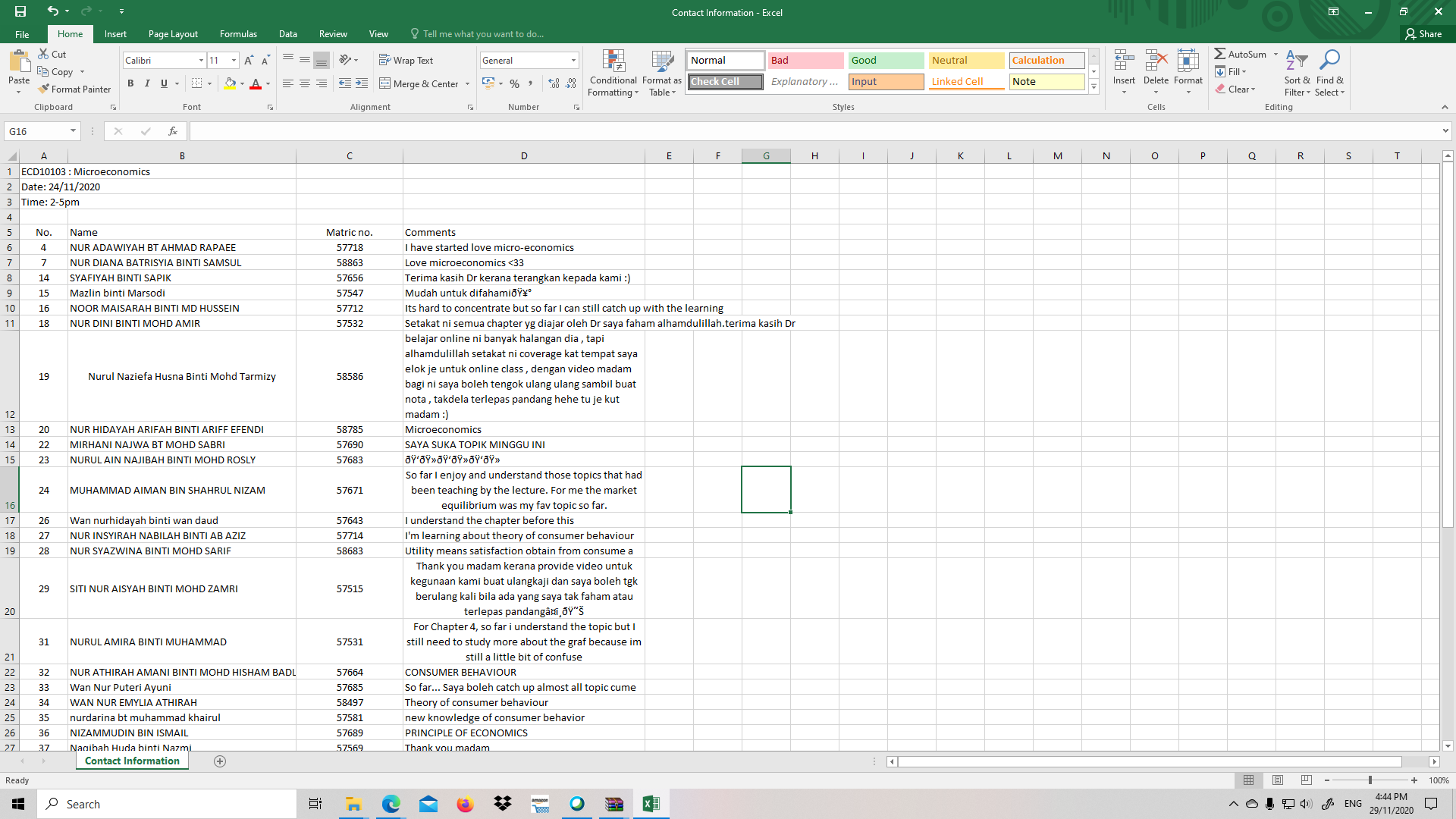1456x819 pixels.
Task: Open Fill Color dropdown arrow
Action: 242,83
